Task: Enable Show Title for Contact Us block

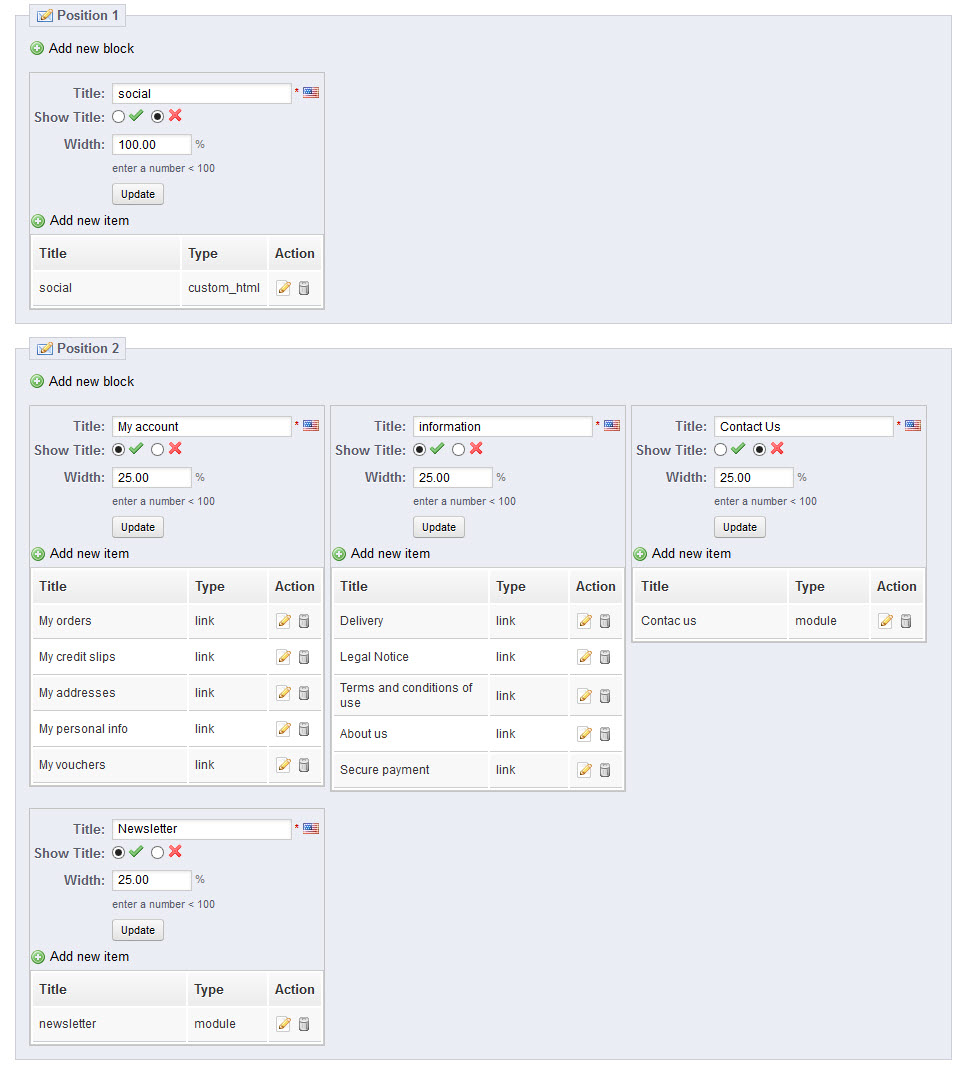Action: [721, 450]
